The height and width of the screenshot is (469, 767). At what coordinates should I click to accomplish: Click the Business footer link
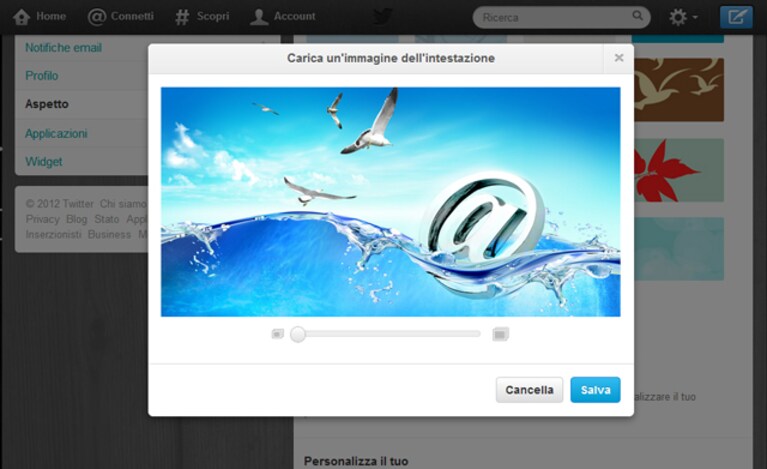(x=110, y=235)
